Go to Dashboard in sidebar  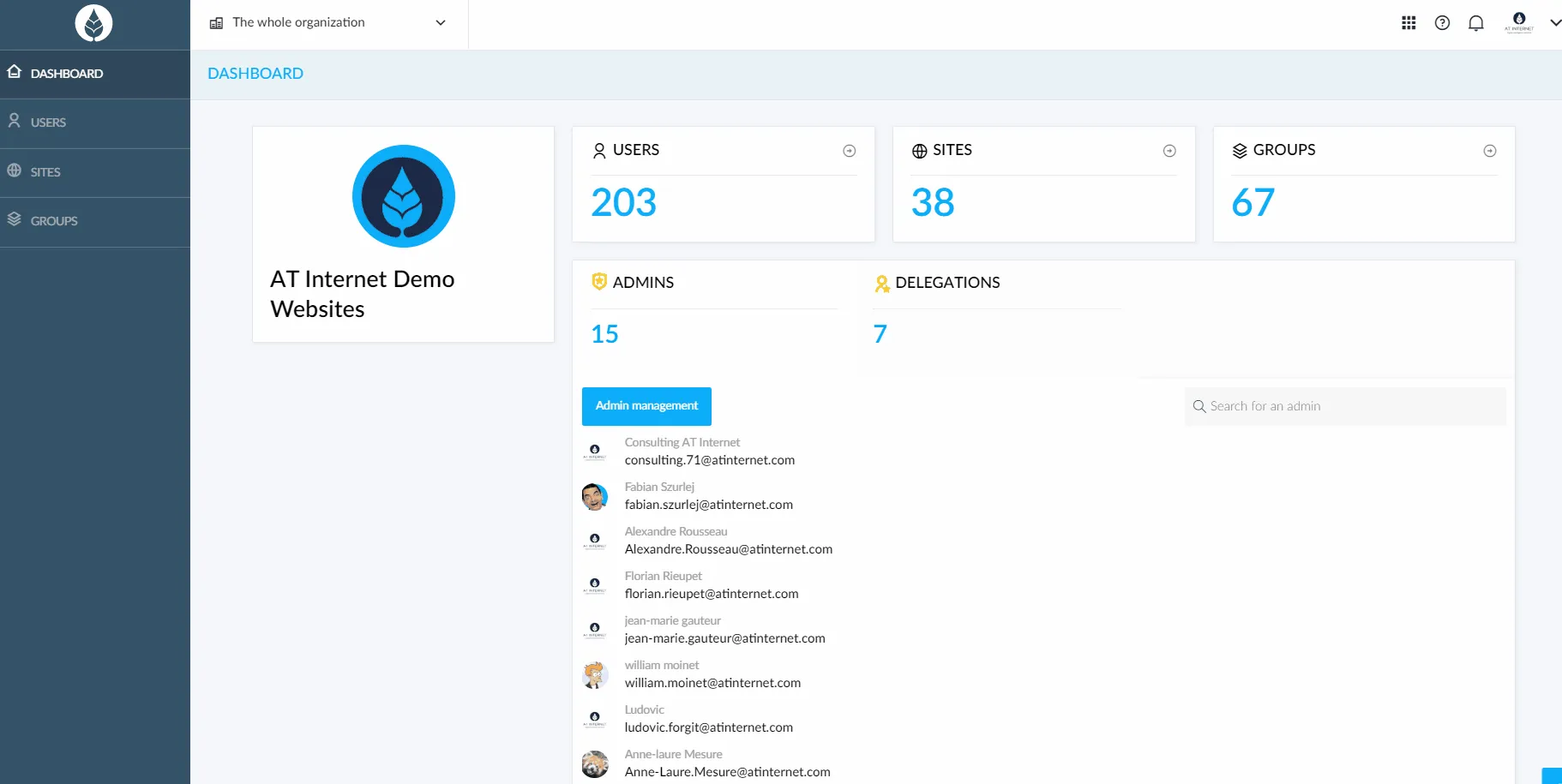[67, 74]
